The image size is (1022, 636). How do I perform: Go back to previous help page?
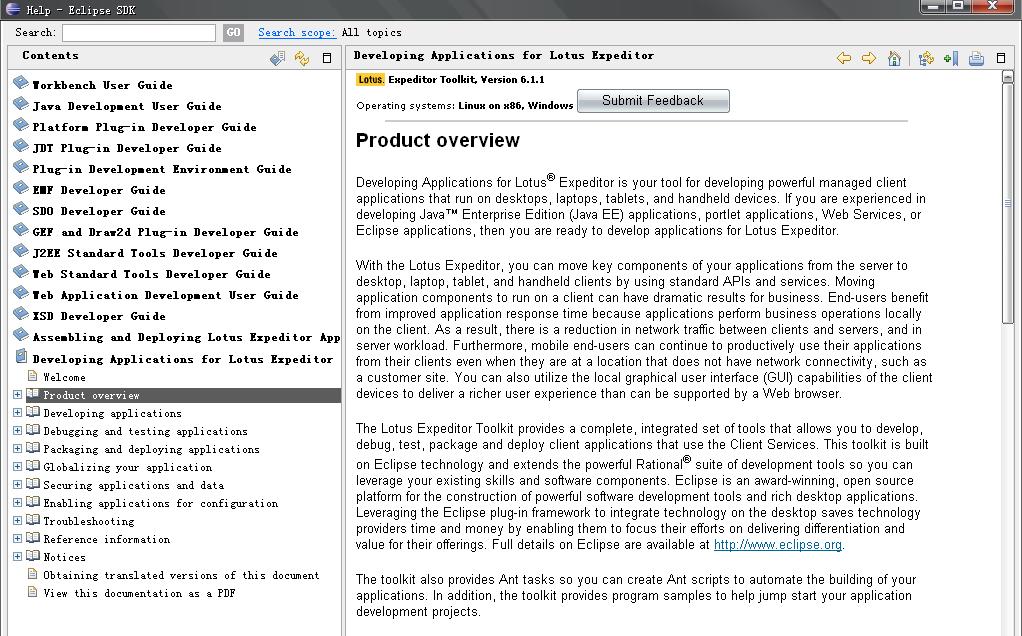click(x=844, y=58)
